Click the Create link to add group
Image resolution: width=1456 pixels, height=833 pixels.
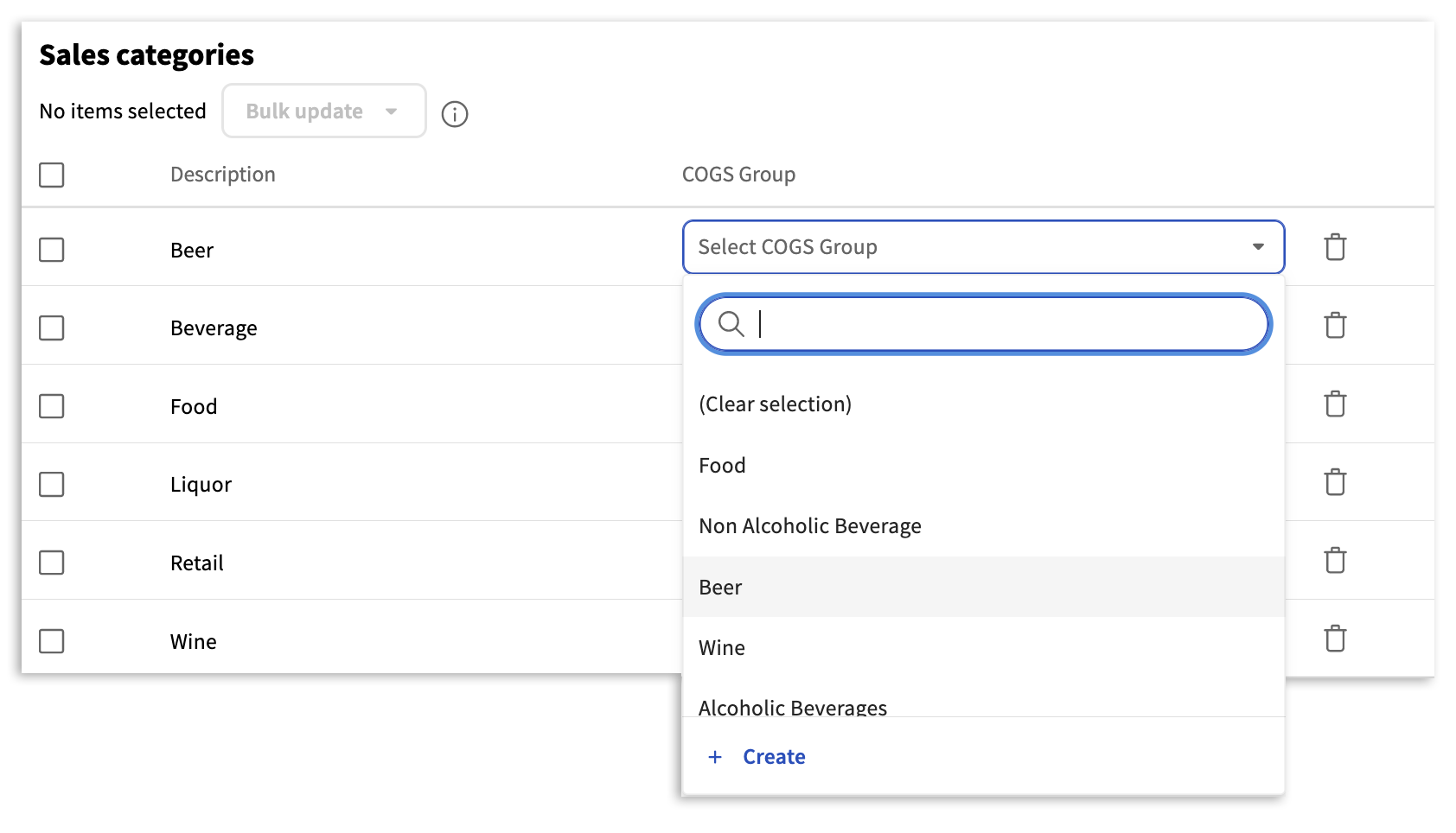(x=773, y=757)
